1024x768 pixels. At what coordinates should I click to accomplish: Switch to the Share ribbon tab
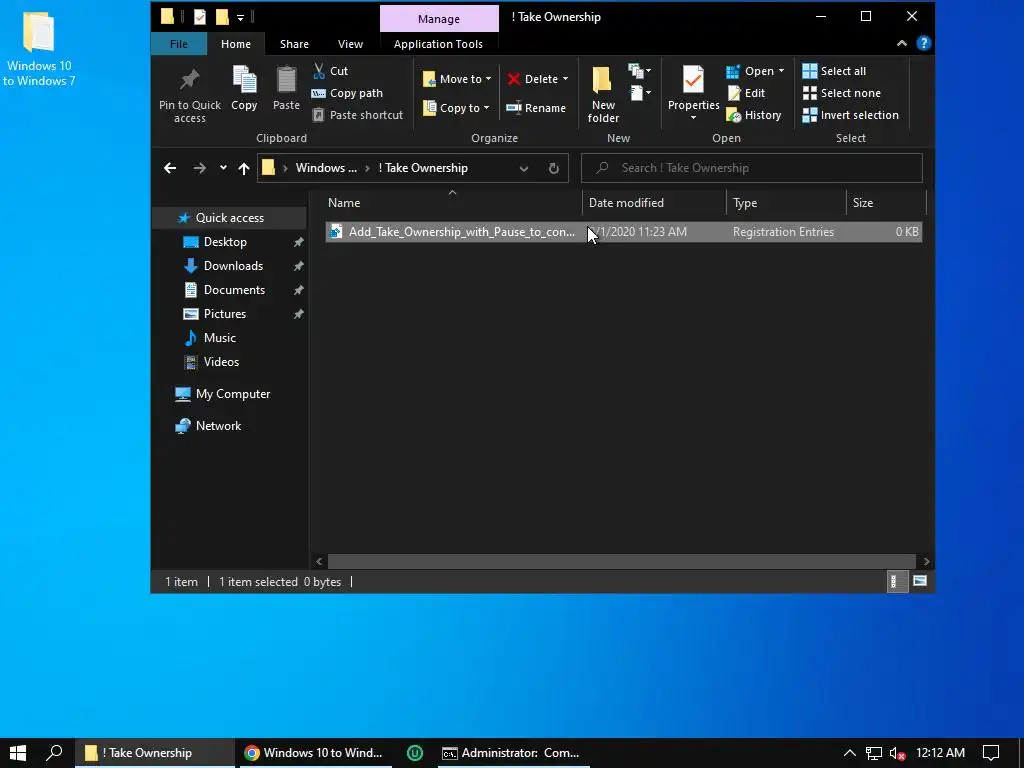295,44
